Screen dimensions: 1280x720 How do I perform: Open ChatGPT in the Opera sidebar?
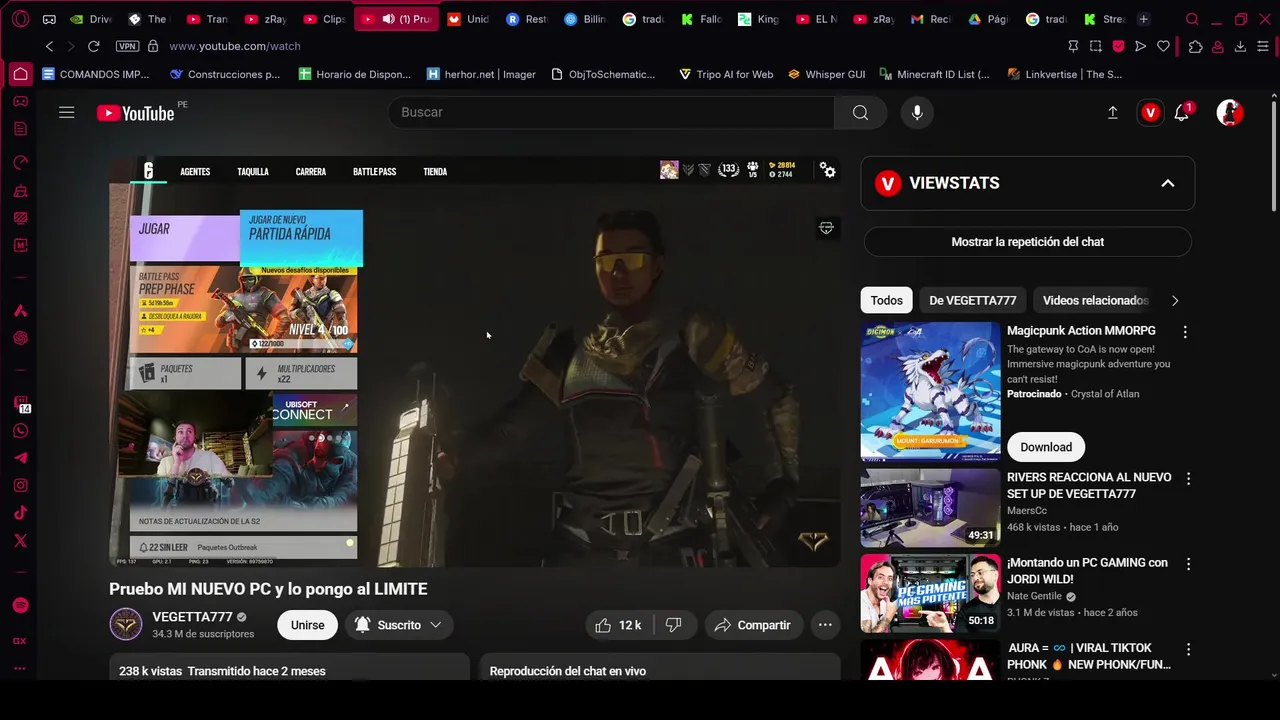(x=20, y=338)
